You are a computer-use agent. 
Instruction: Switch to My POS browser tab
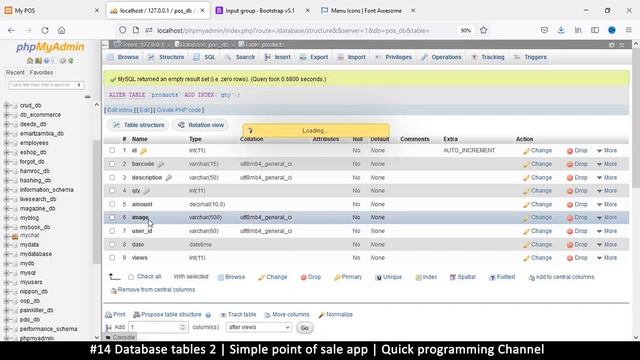pyautogui.click(x=52, y=11)
